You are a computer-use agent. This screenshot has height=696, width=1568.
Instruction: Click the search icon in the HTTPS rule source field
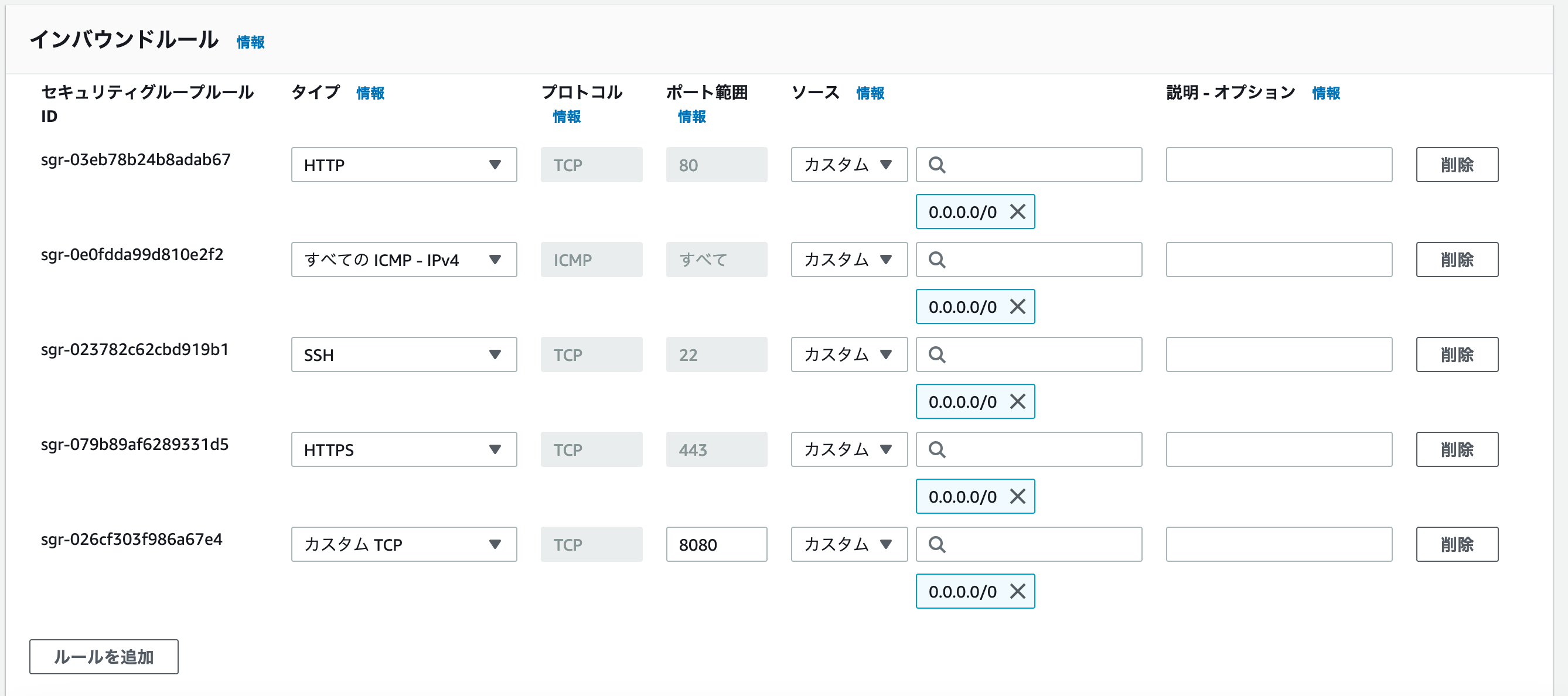[x=938, y=449]
